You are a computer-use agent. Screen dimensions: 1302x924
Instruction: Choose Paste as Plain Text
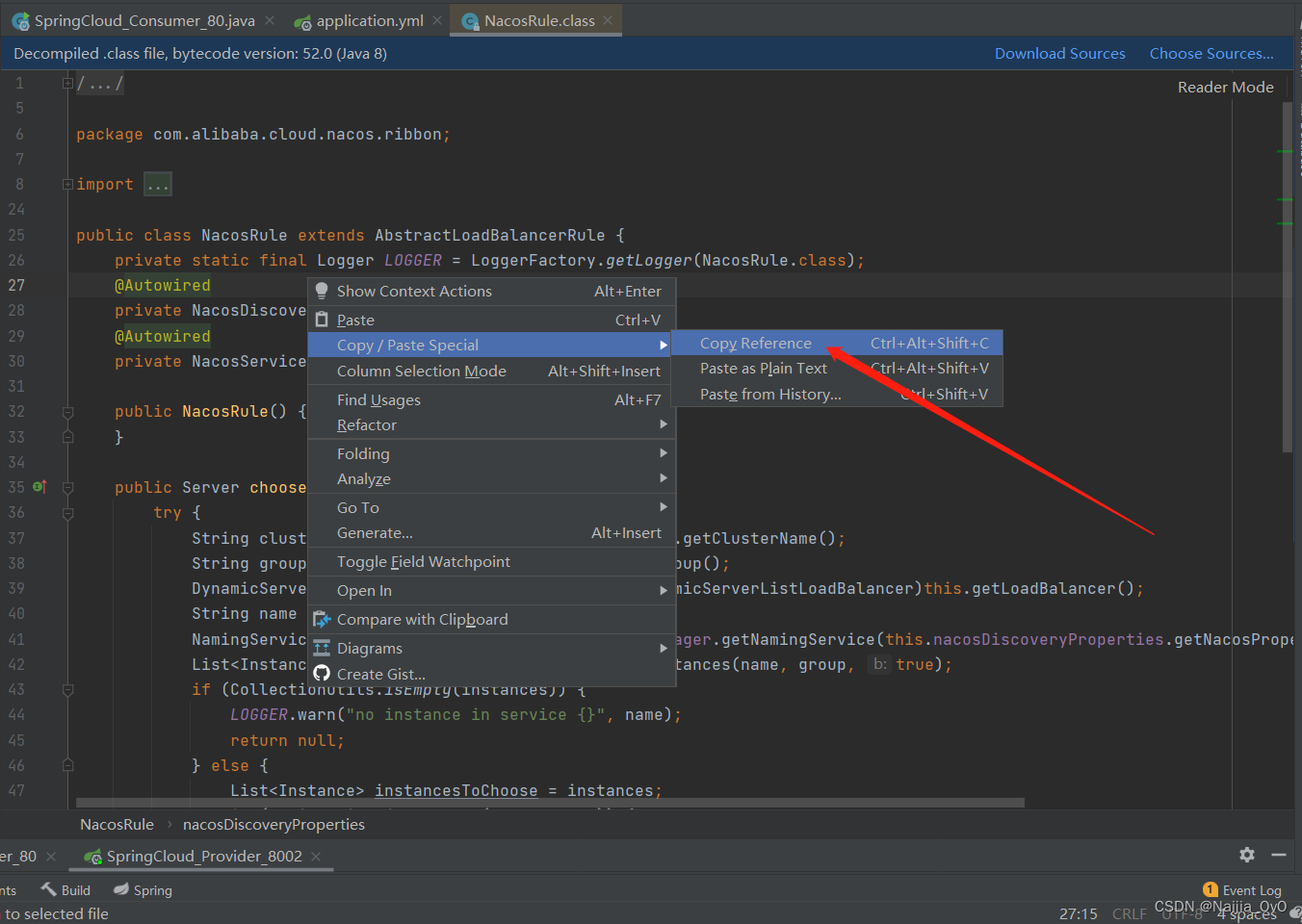point(836,369)
